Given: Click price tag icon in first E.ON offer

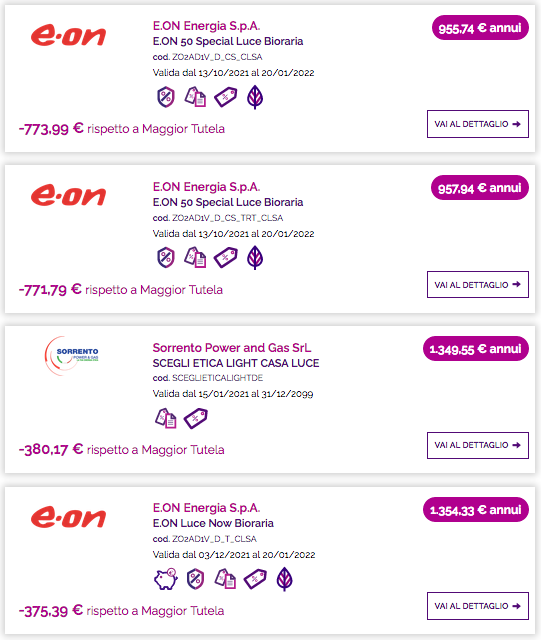Looking at the screenshot, I should [226, 98].
